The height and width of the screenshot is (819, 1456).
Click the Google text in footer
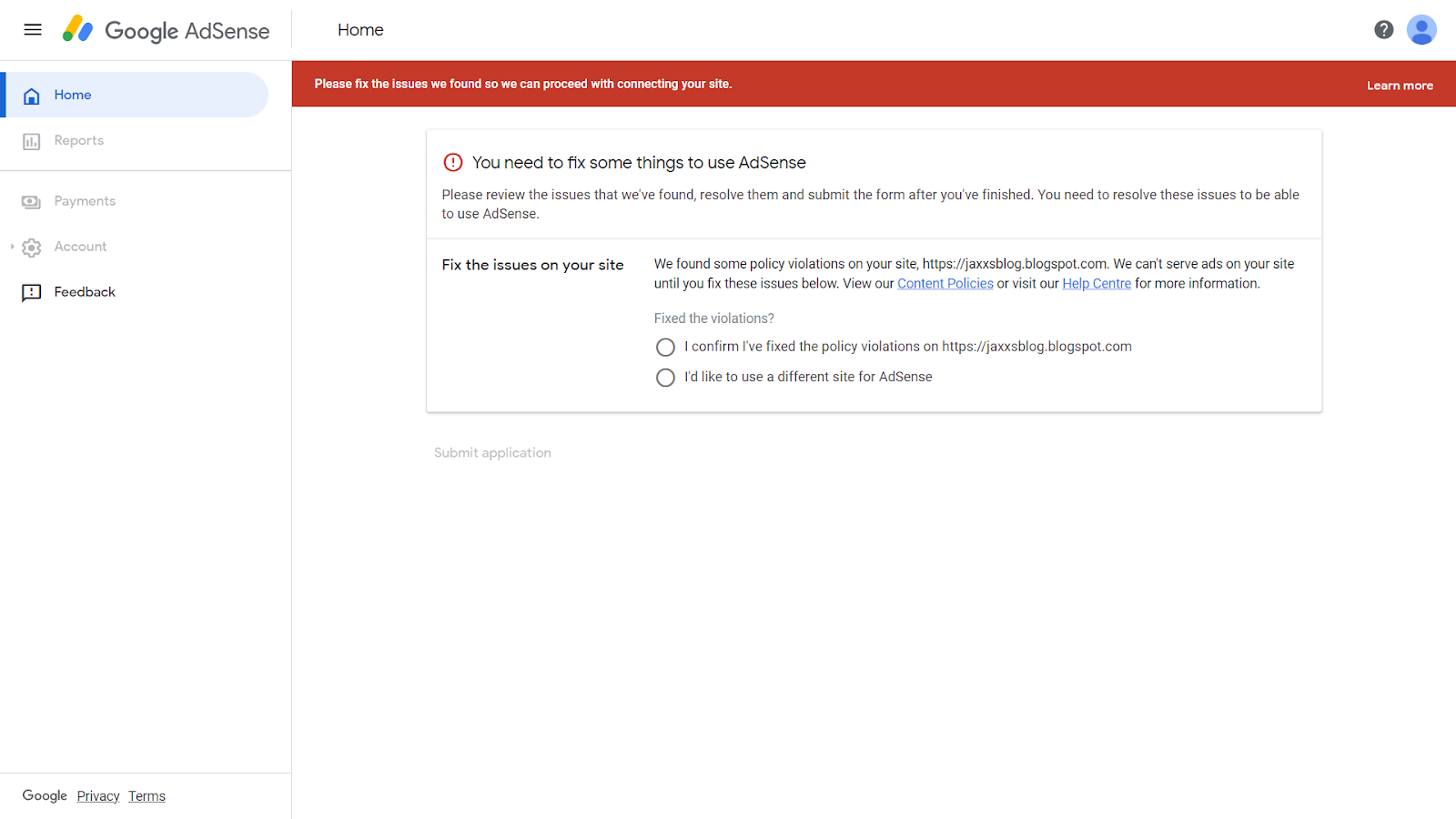click(45, 795)
